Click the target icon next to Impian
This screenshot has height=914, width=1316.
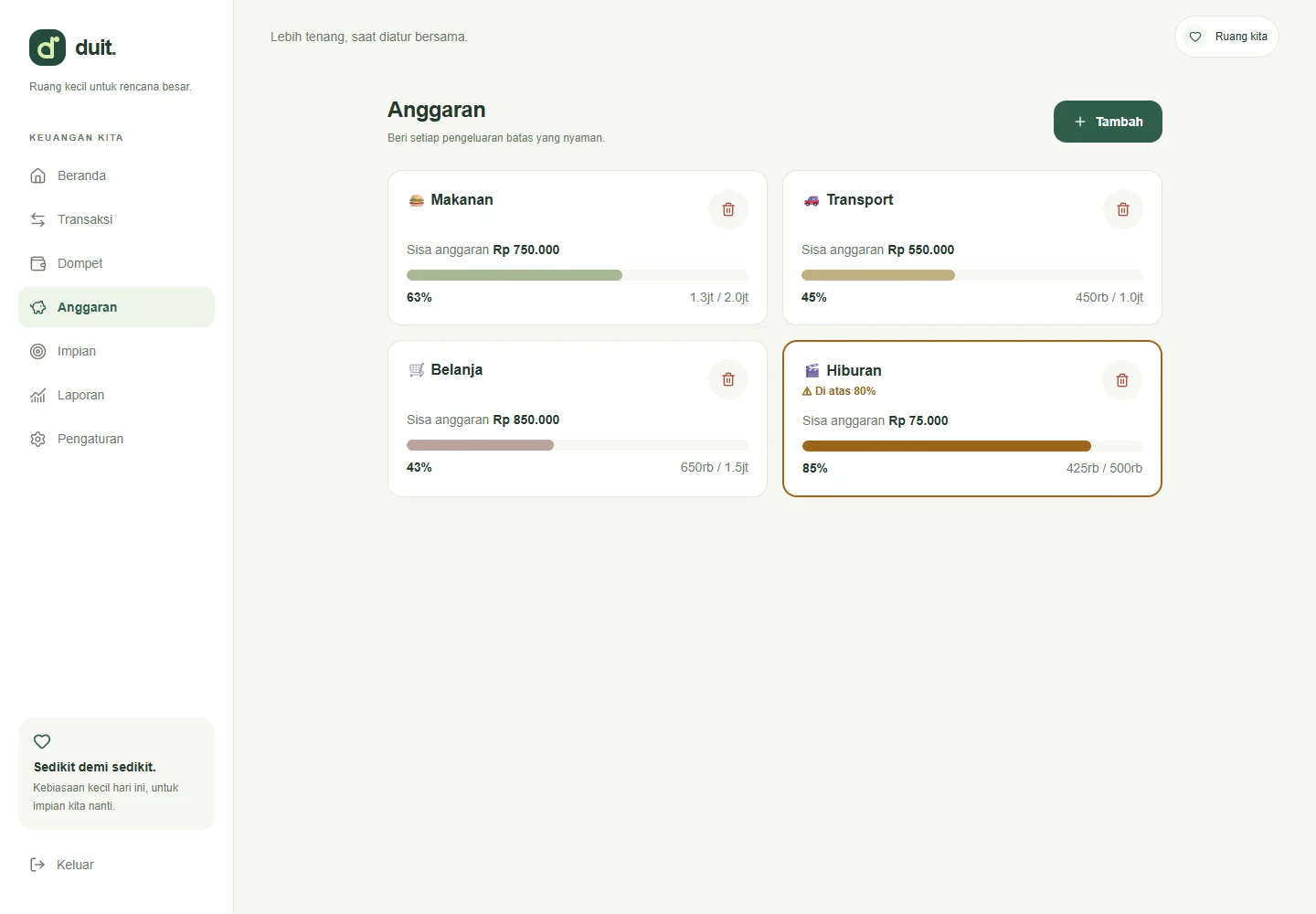[37, 351]
